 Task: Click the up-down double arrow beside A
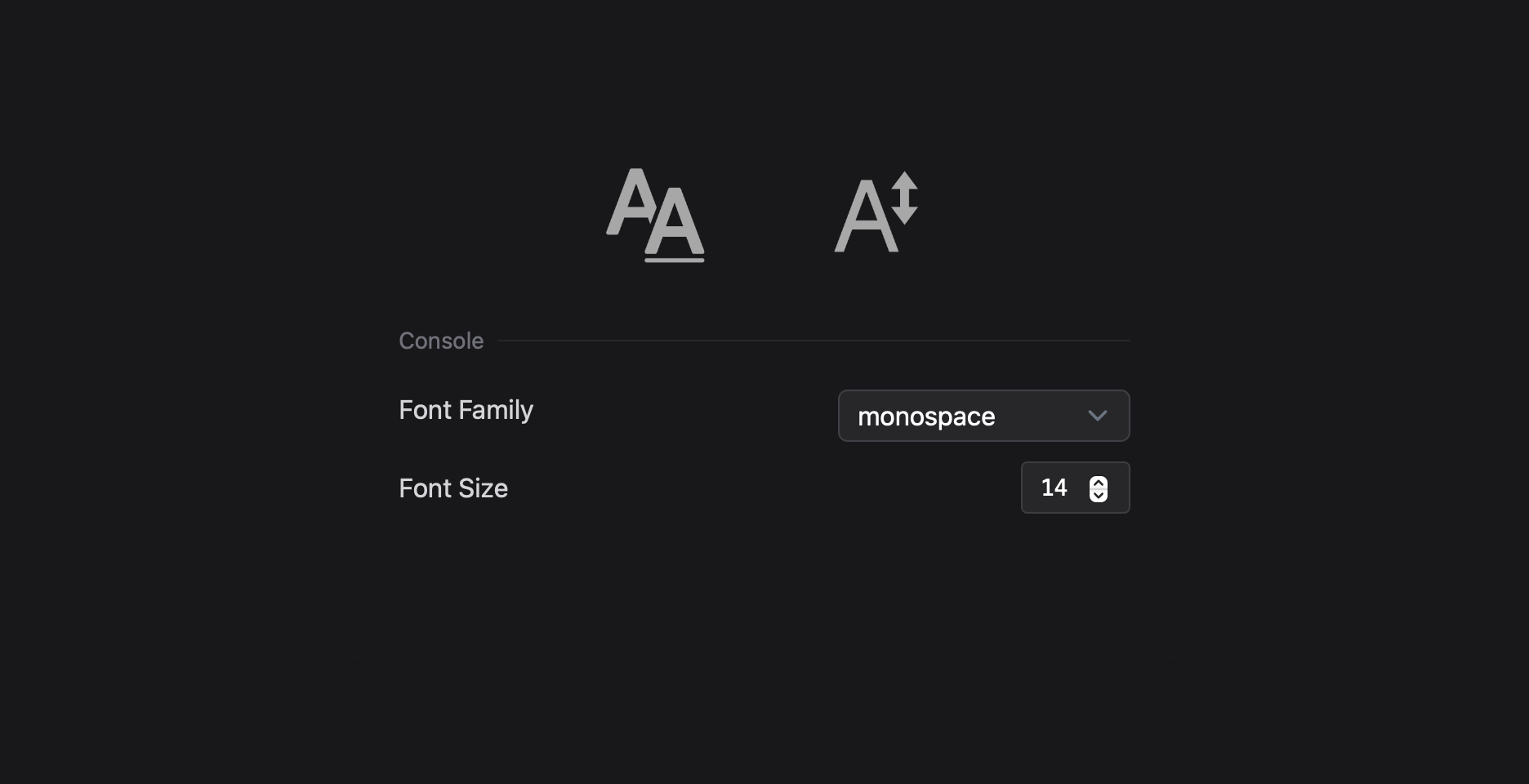(904, 198)
